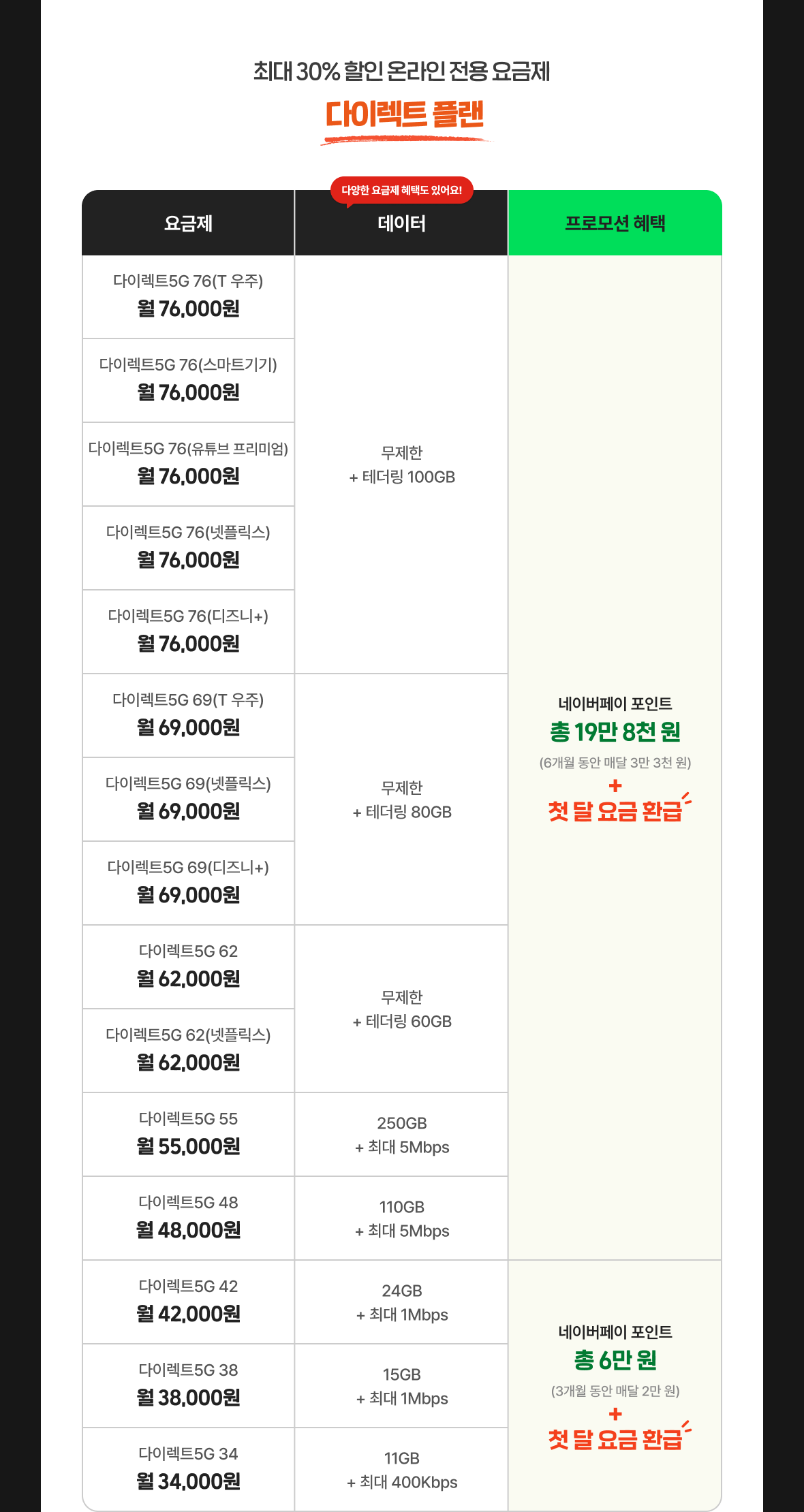Click the 다이렉트5G 55 plan cell
This screenshot has height=1512, width=804.
click(188, 1134)
